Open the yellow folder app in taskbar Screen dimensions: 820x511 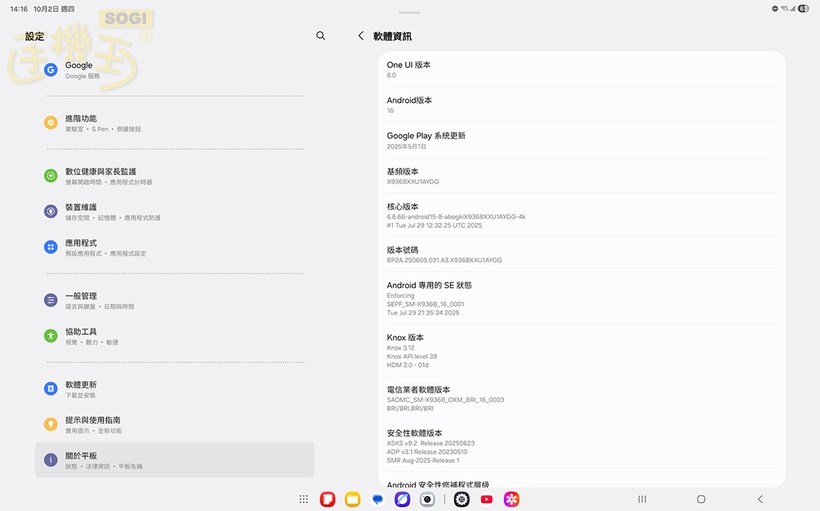click(x=352, y=499)
